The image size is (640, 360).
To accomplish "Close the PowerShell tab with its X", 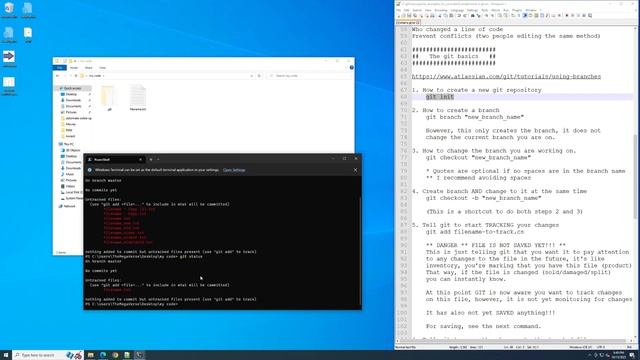I will click(140, 160).
